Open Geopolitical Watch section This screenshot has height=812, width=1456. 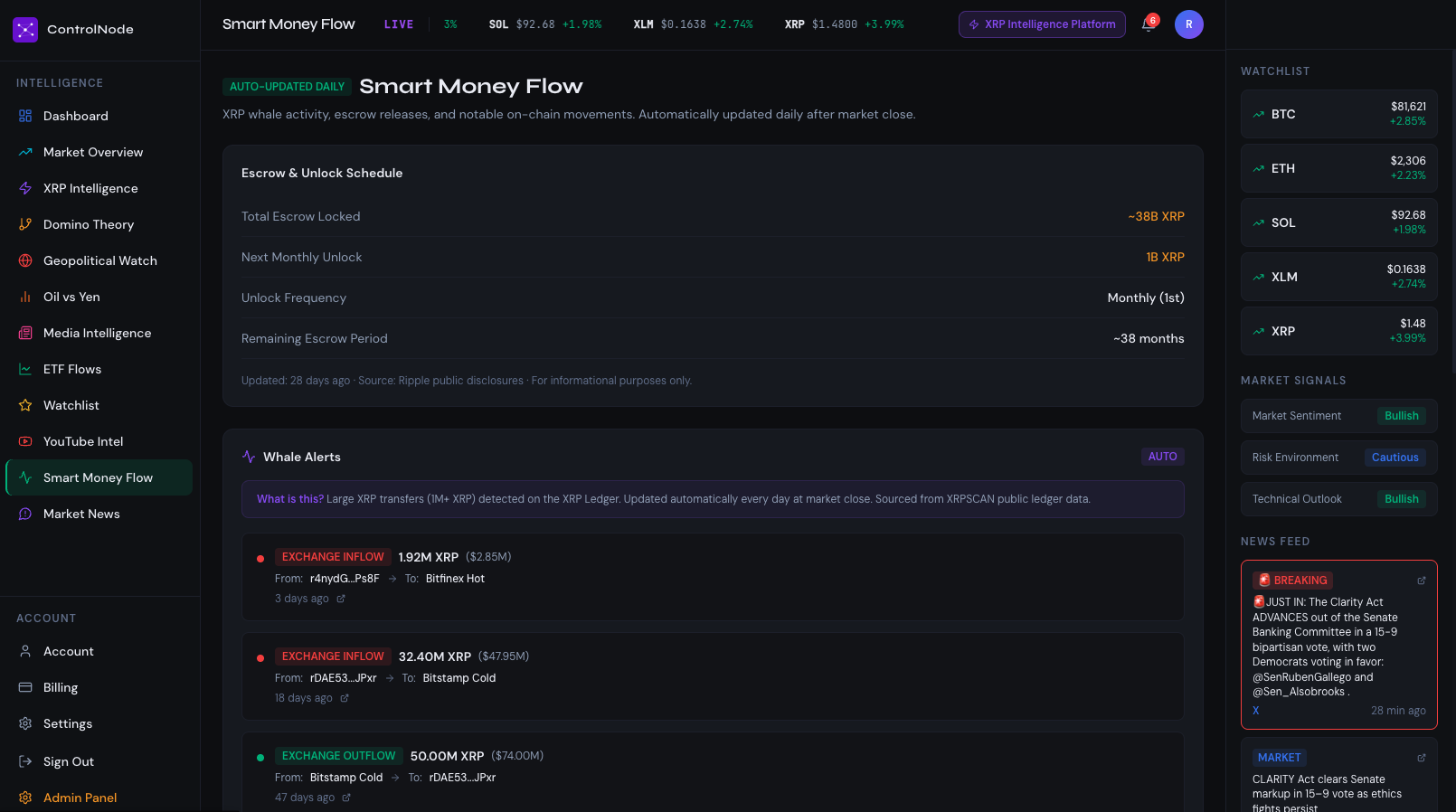tap(99, 260)
